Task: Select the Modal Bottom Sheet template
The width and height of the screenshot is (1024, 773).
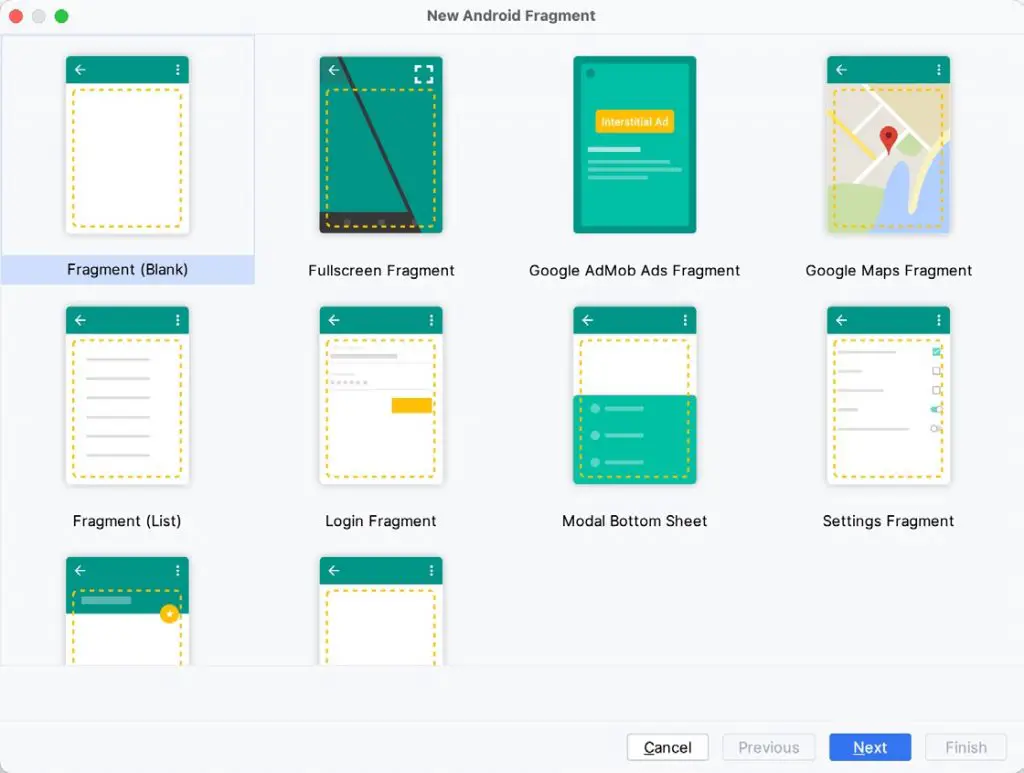Action: 634,396
